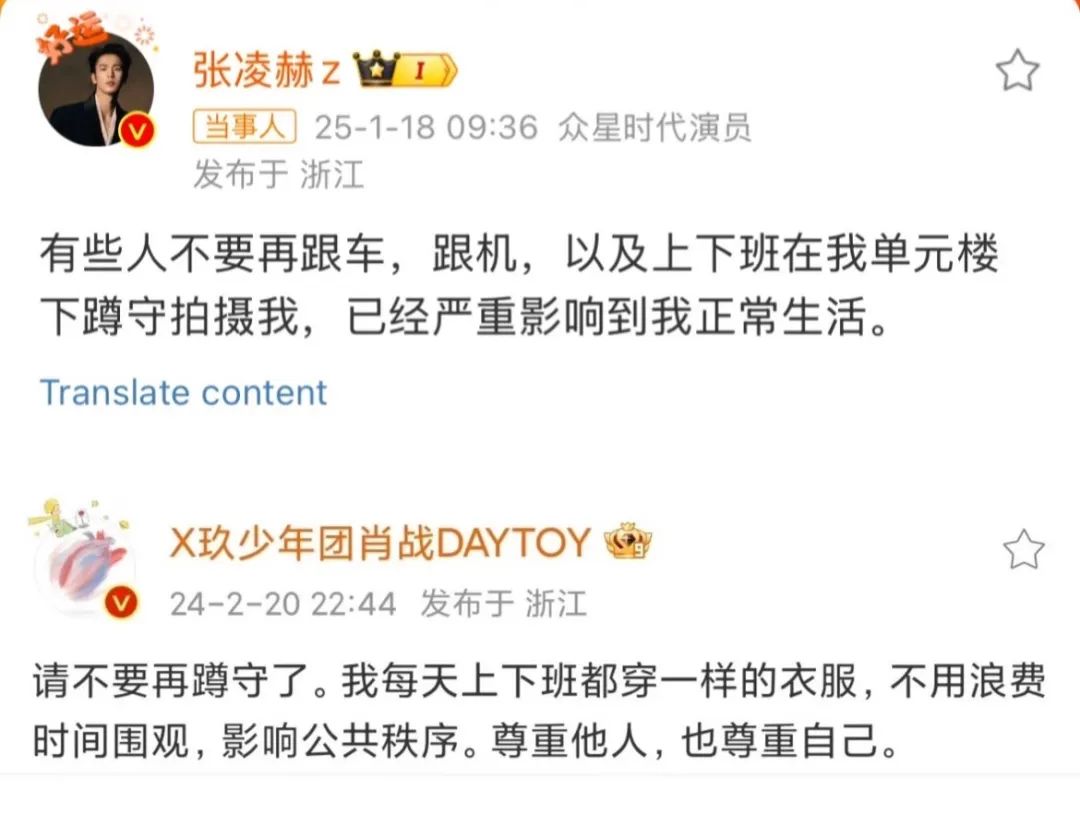This screenshot has height=826, width=1080.
Task: Favorite the DAYTOY post with its star
Action: tap(1023, 549)
